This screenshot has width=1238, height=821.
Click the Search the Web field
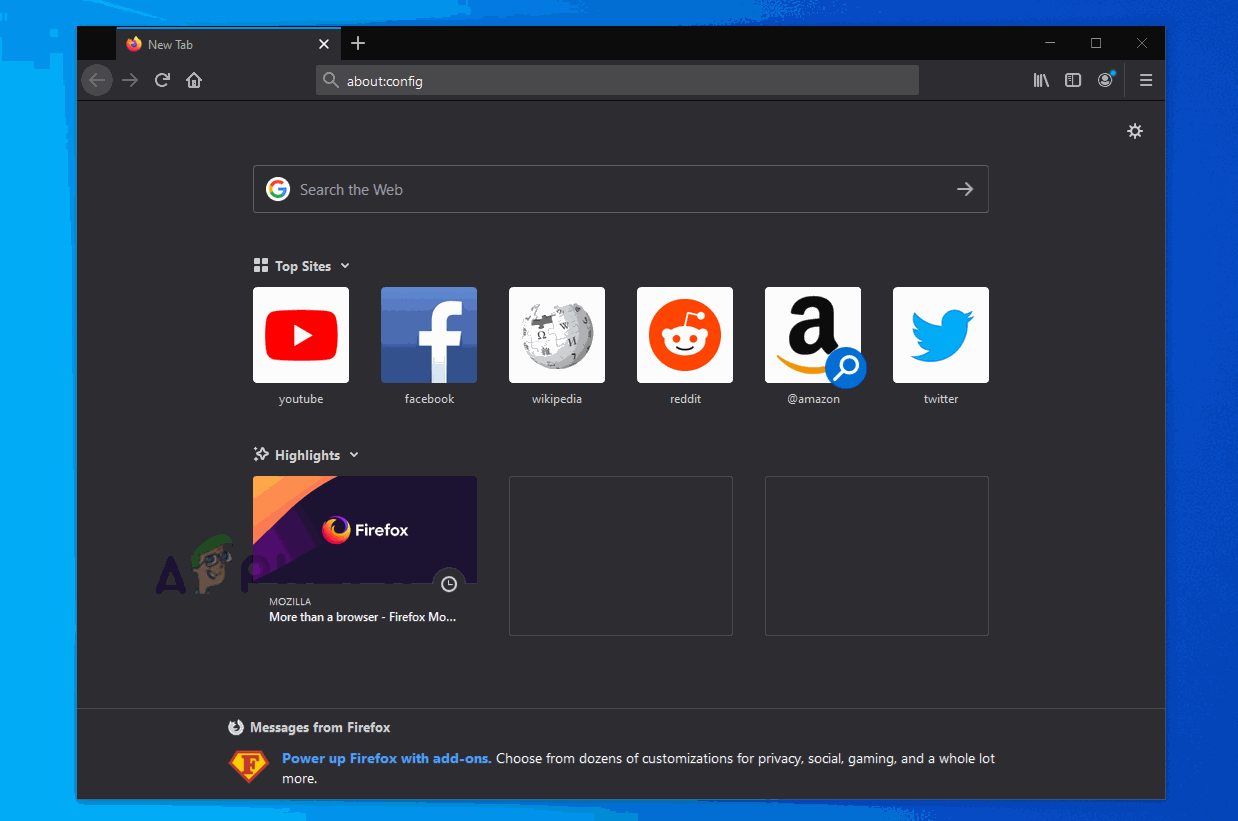(x=621, y=189)
